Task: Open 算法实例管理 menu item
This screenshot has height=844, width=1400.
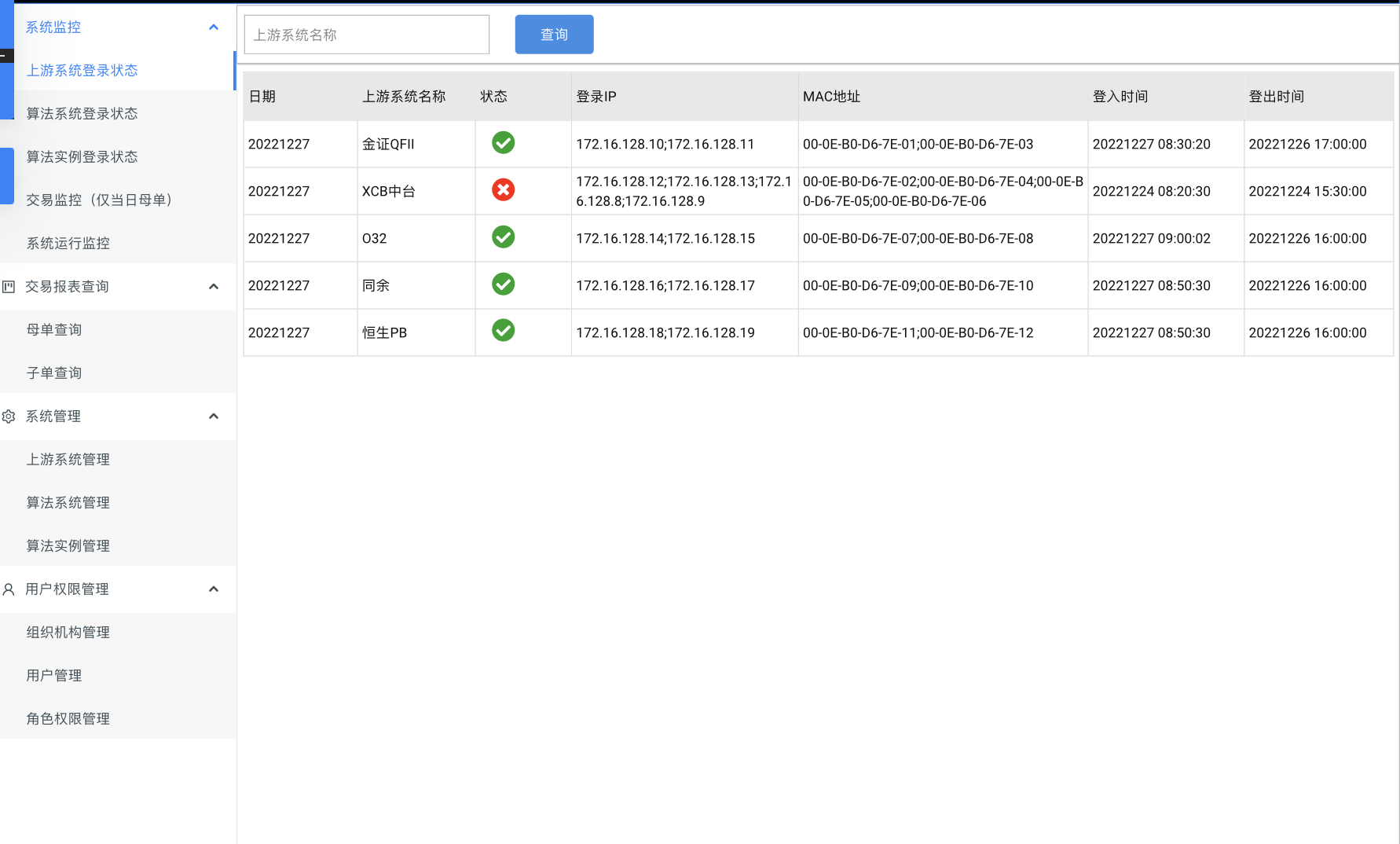Action: tap(118, 546)
